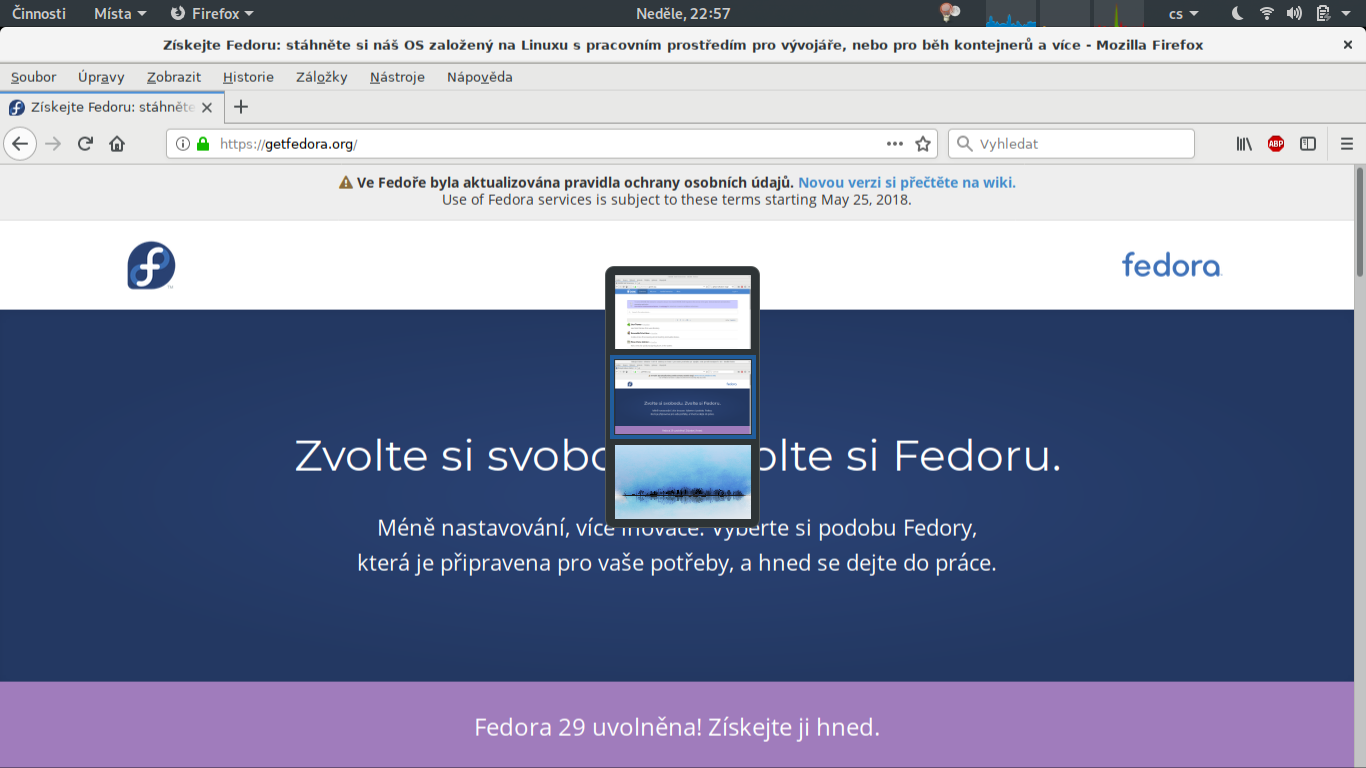Open Wi-Fi network status icon

1267,13
